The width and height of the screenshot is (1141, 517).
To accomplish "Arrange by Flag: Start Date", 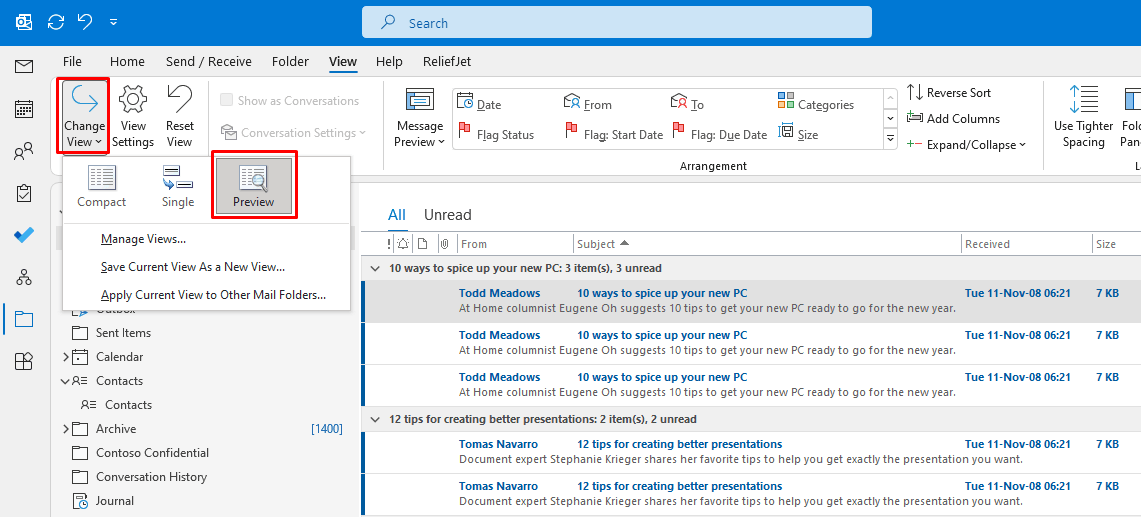I will pos(613,135).
